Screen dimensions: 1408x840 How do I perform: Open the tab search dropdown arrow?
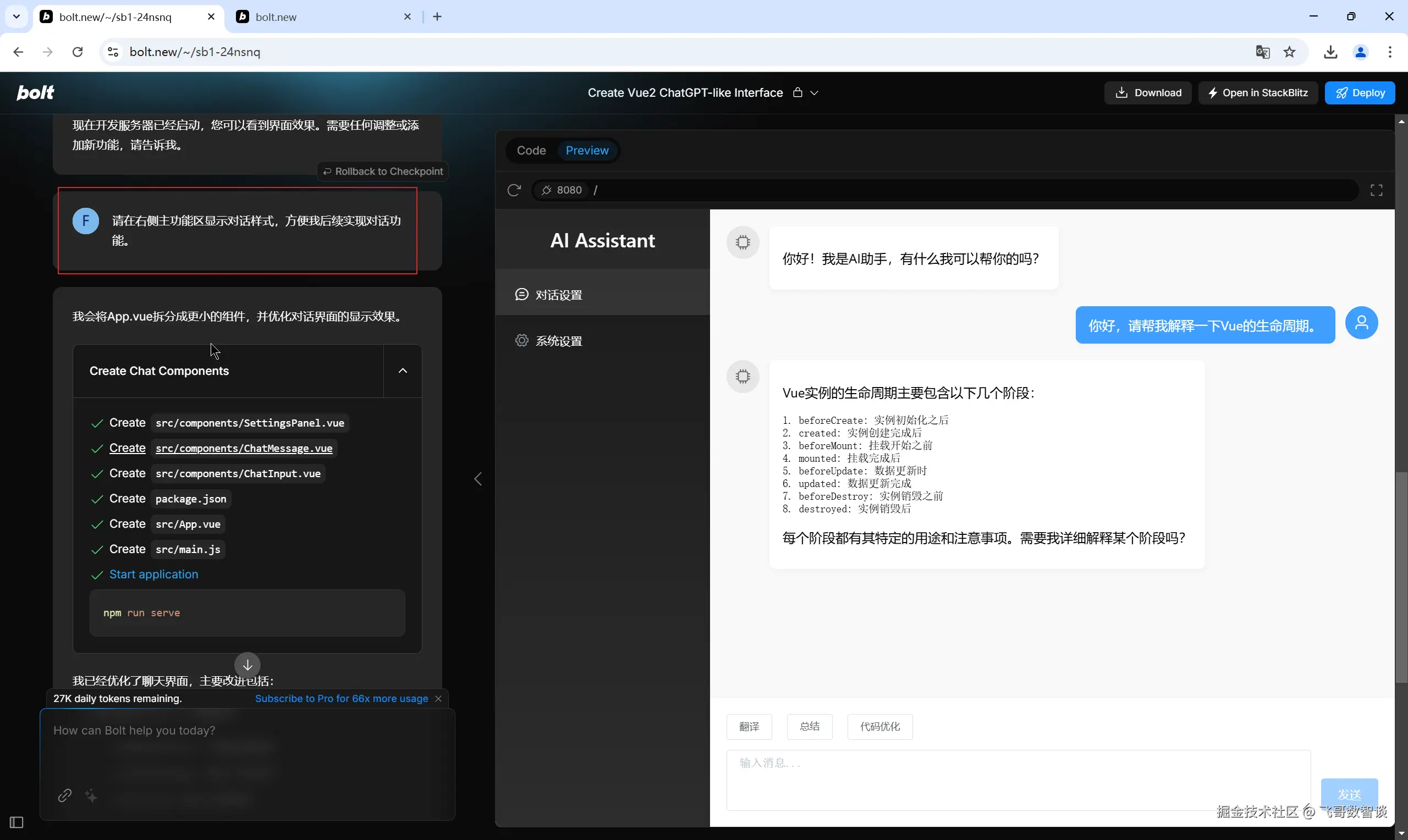pyautogui.click(x=16, y=16)
